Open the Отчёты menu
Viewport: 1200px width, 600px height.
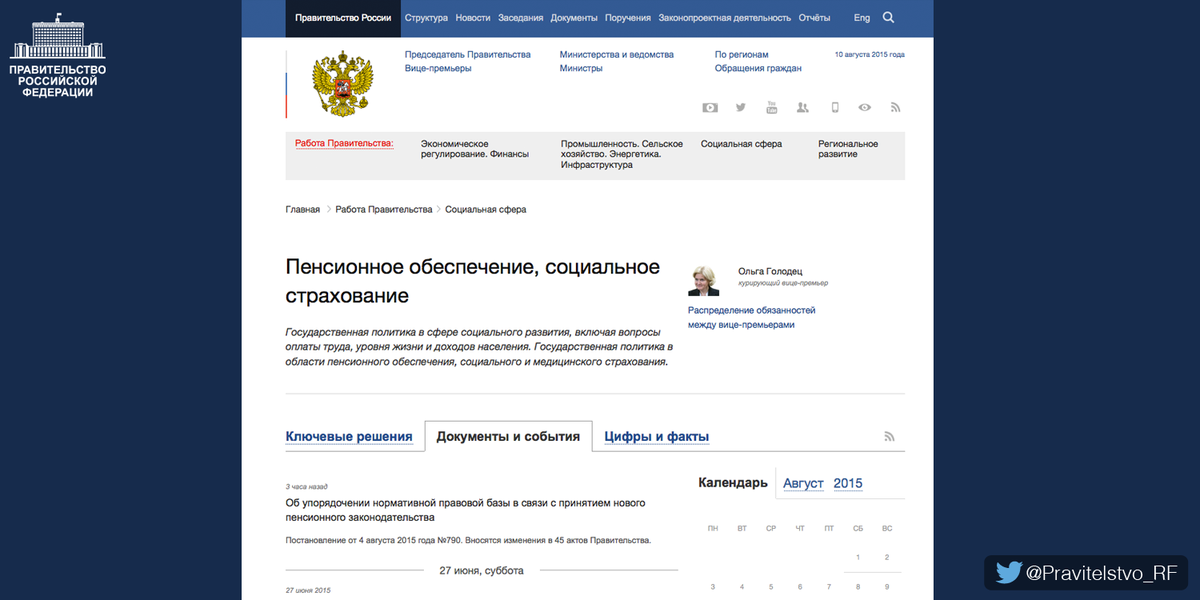tap(815, 18)
